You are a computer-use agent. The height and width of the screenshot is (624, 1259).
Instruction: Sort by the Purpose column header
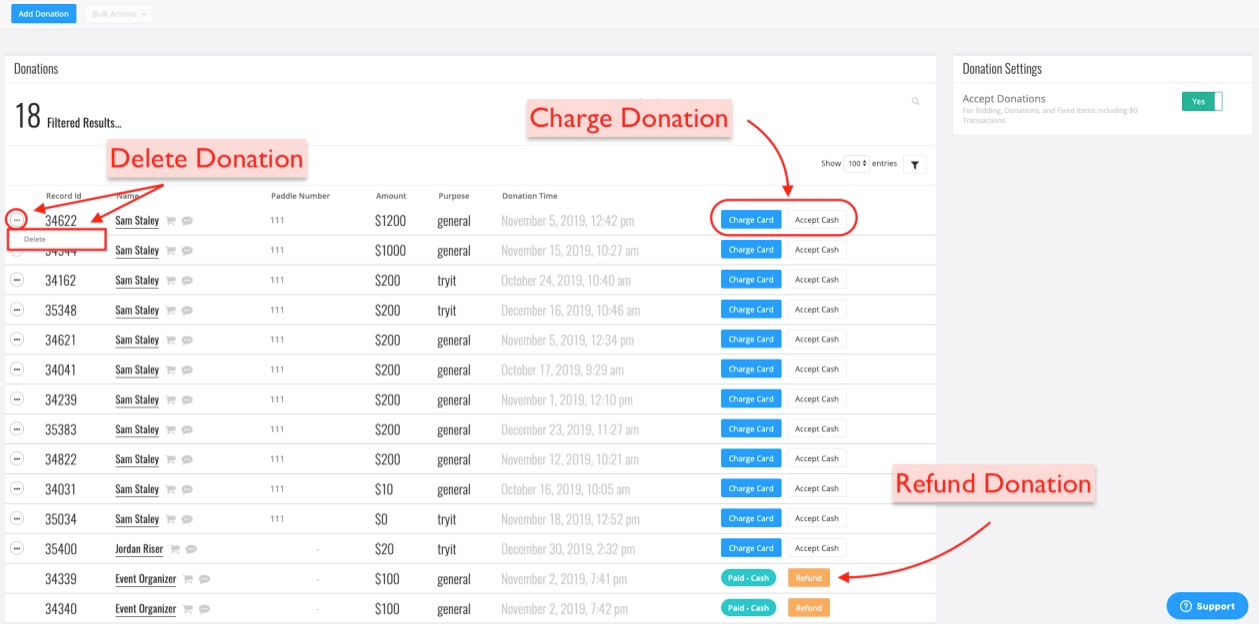pos(453,196)
